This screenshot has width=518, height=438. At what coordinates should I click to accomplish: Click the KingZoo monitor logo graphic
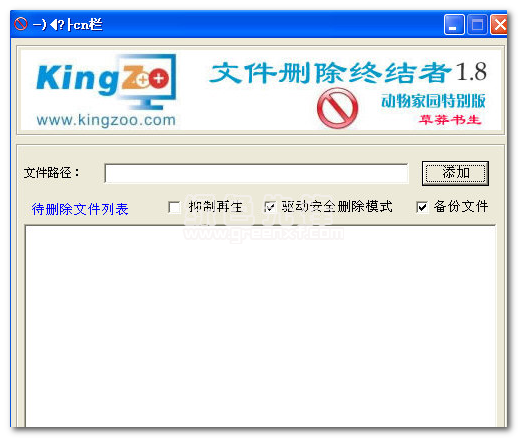tap(106, 82)
